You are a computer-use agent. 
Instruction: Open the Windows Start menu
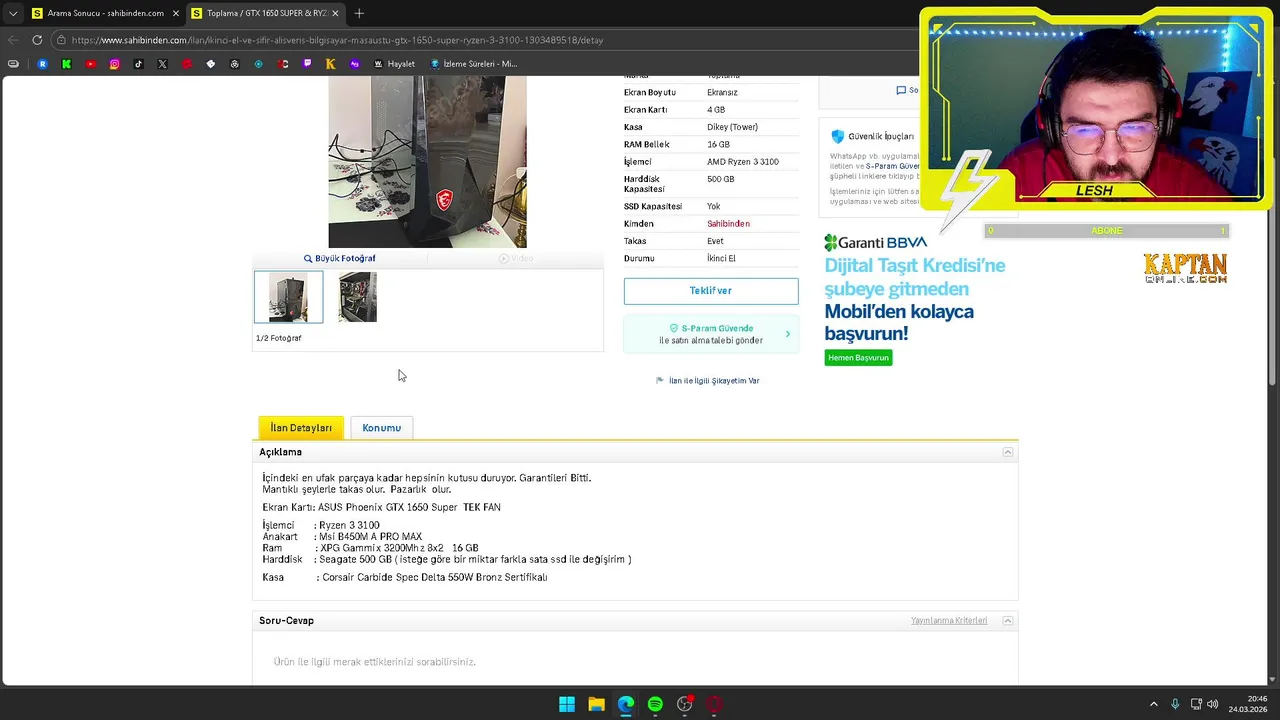pos(567,704)
